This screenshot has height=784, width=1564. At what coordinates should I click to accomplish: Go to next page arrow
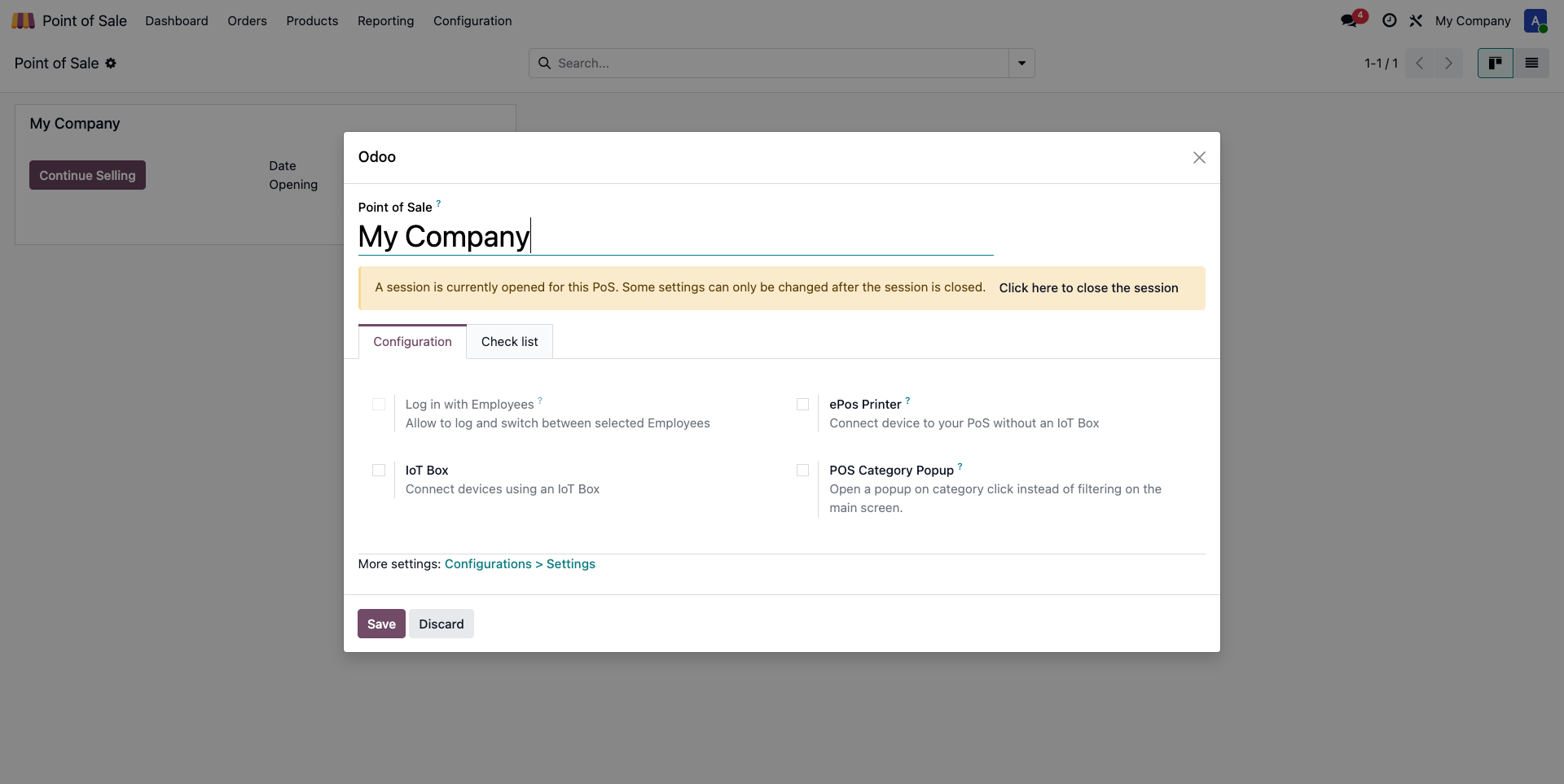click(x=1448, y=63)
